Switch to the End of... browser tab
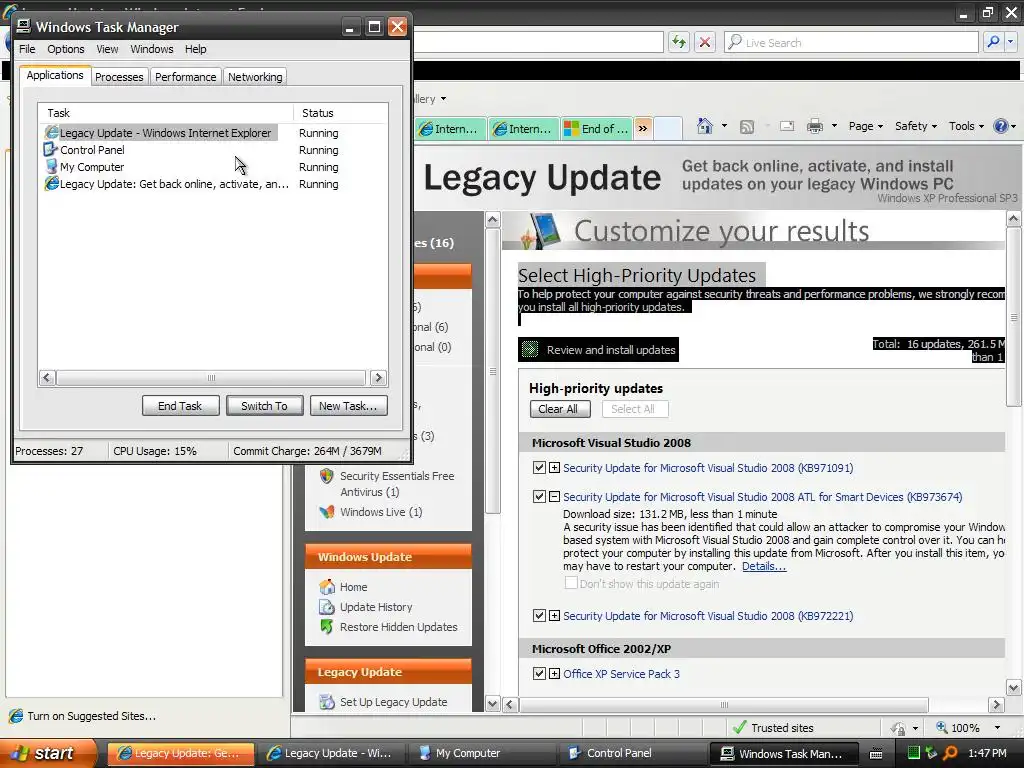The image size is (1024, 768). pos(597,129)
